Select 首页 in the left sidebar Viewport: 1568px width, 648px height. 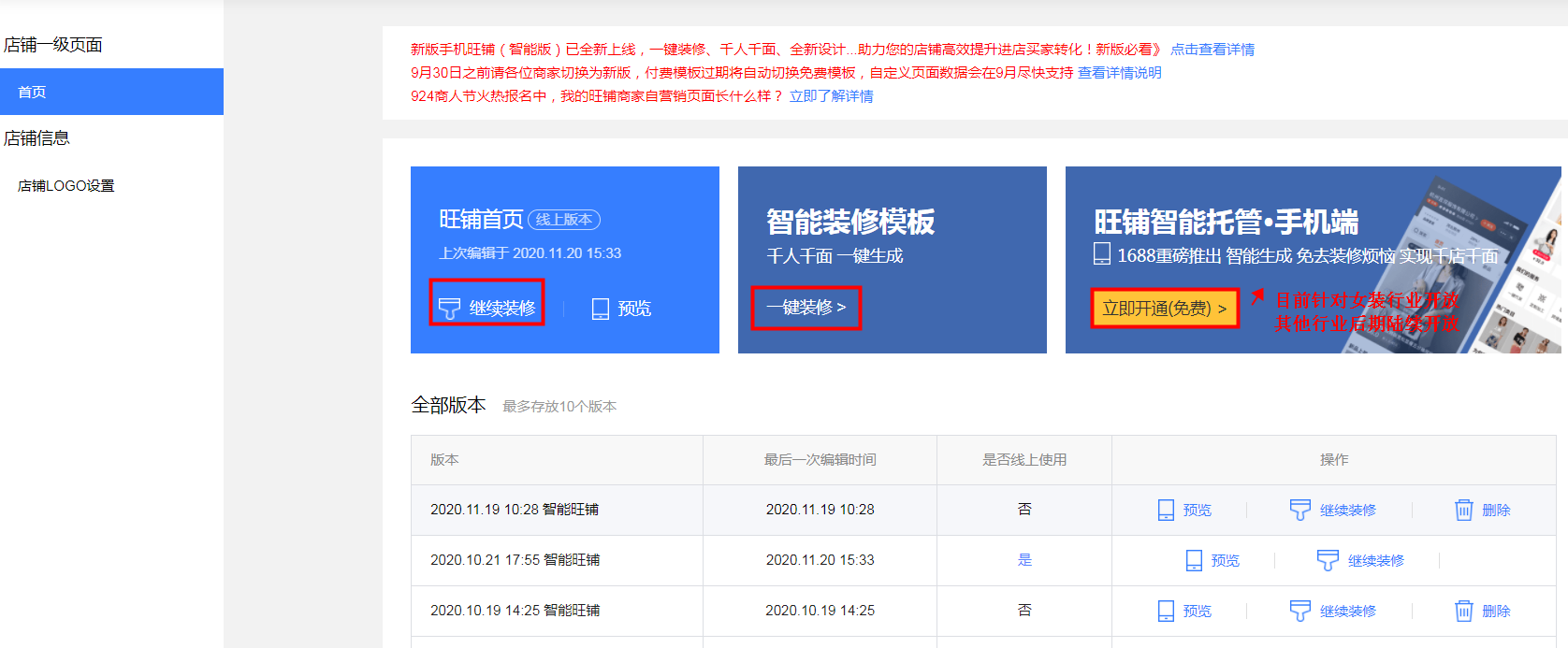point(32,92)
